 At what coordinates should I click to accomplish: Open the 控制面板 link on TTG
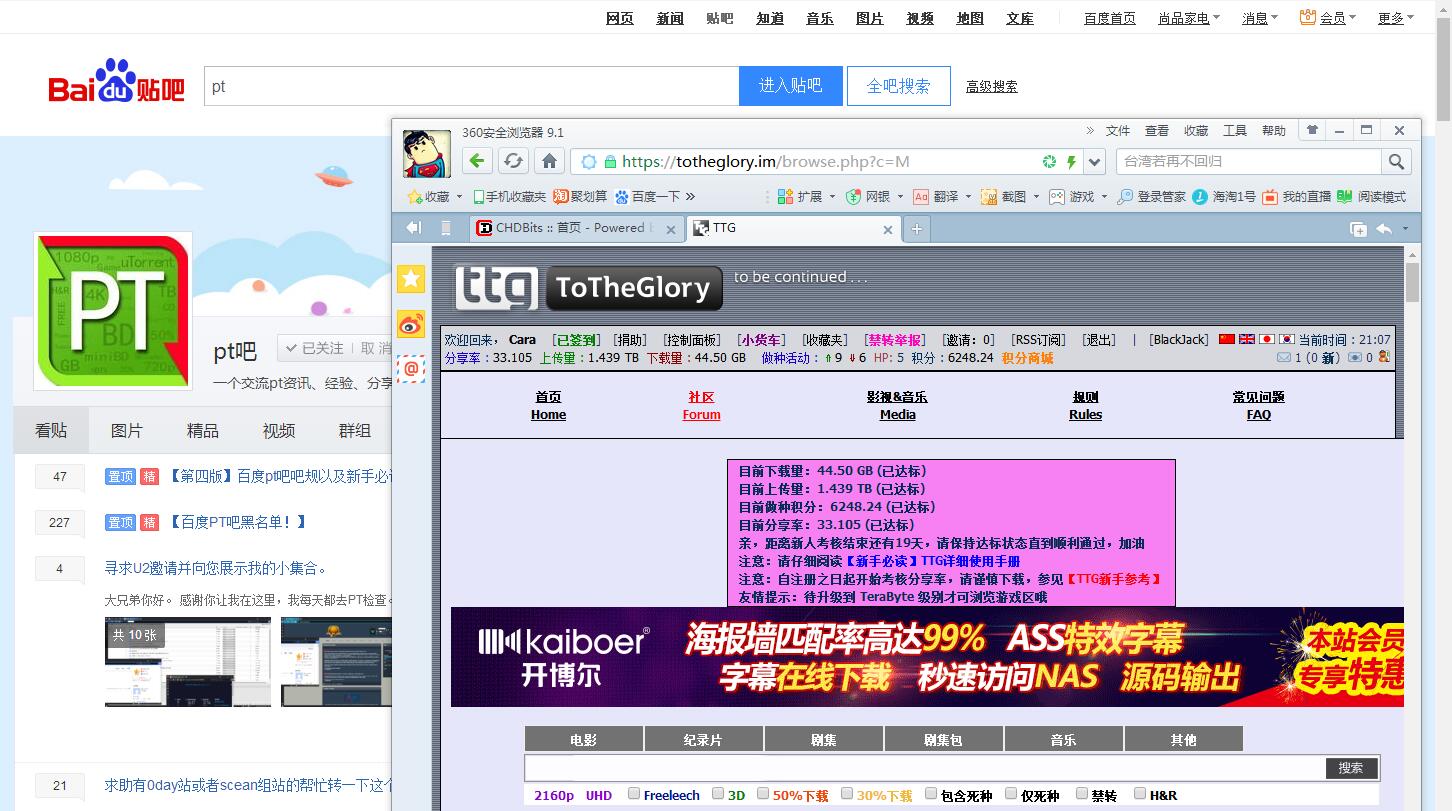pyautogui.click(x=691, y=340)
